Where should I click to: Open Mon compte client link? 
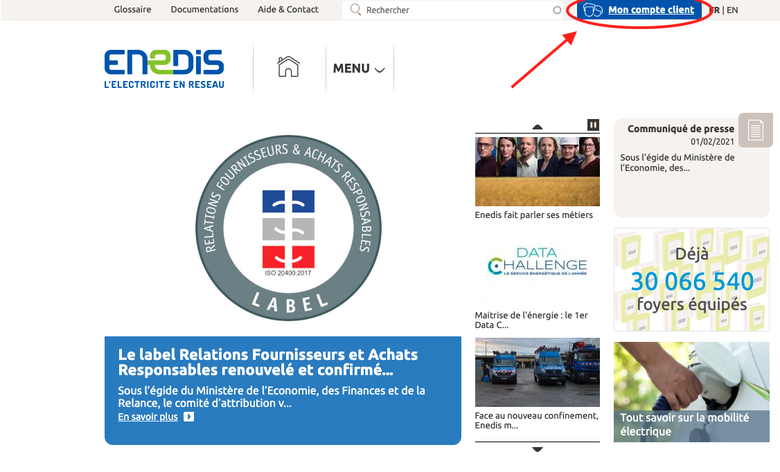650,10
